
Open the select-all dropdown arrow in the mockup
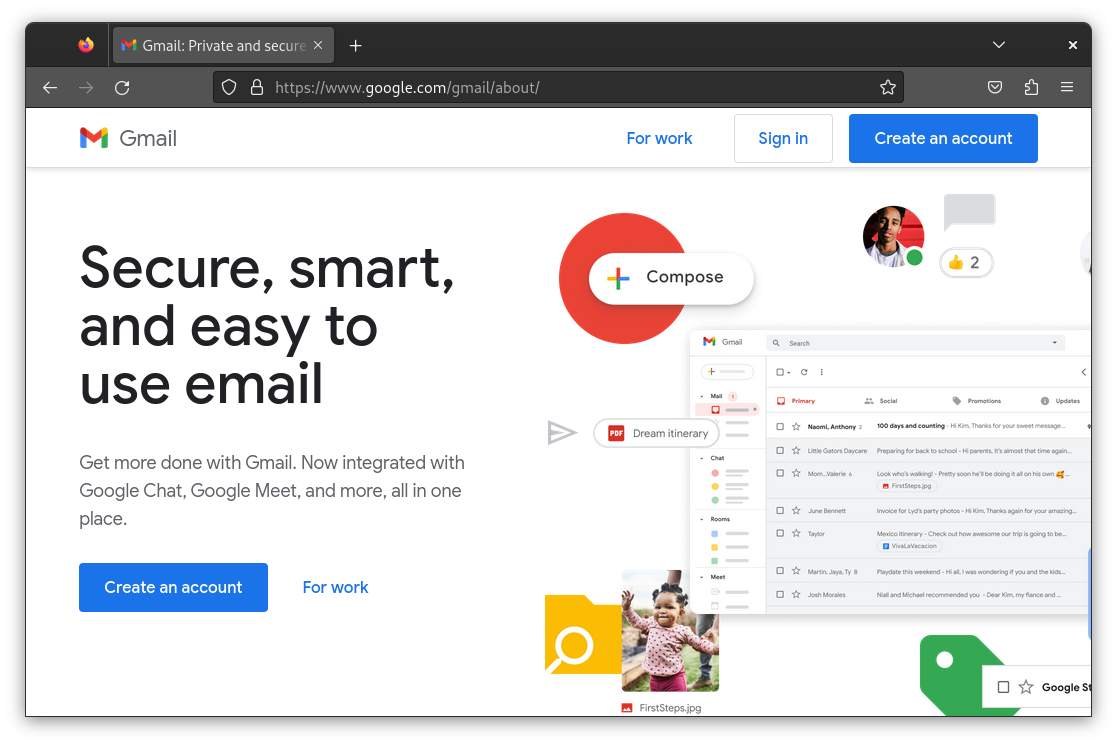(x=789, y=371)
